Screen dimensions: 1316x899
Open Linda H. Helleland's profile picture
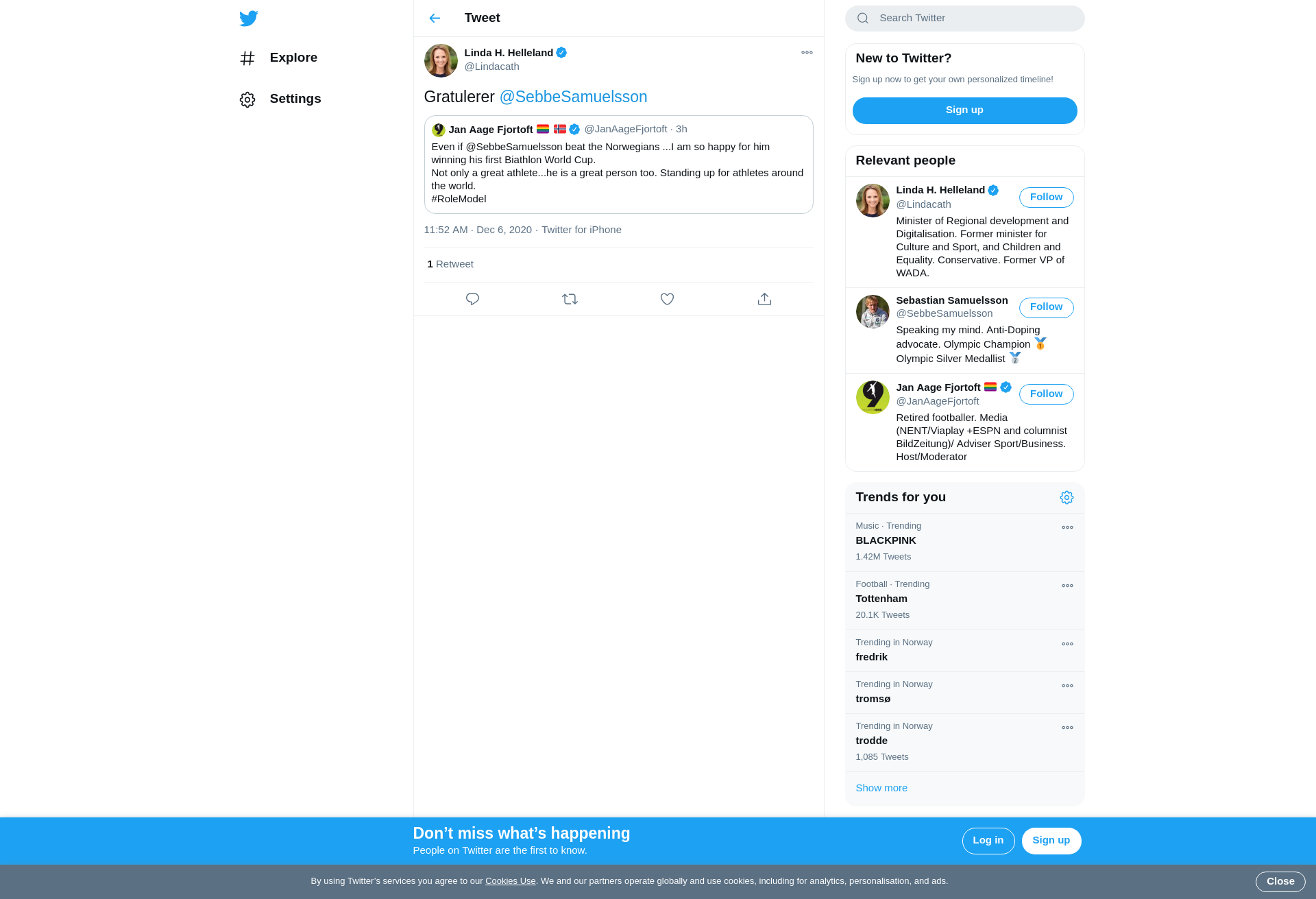point(441,61)
